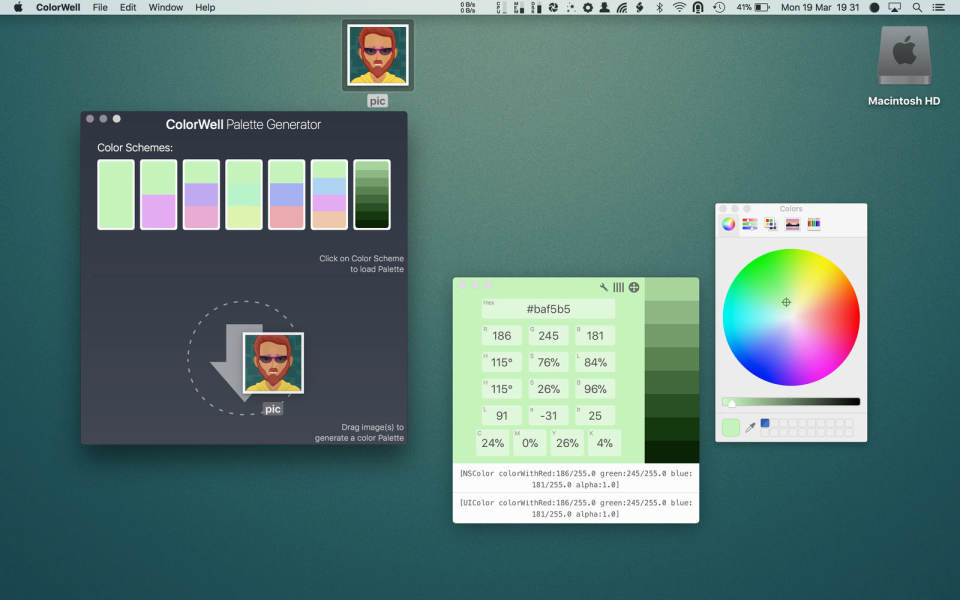960x600 pixels.
Task: Click the HSB saturation field 26%
Action: (x=548, y=389)
